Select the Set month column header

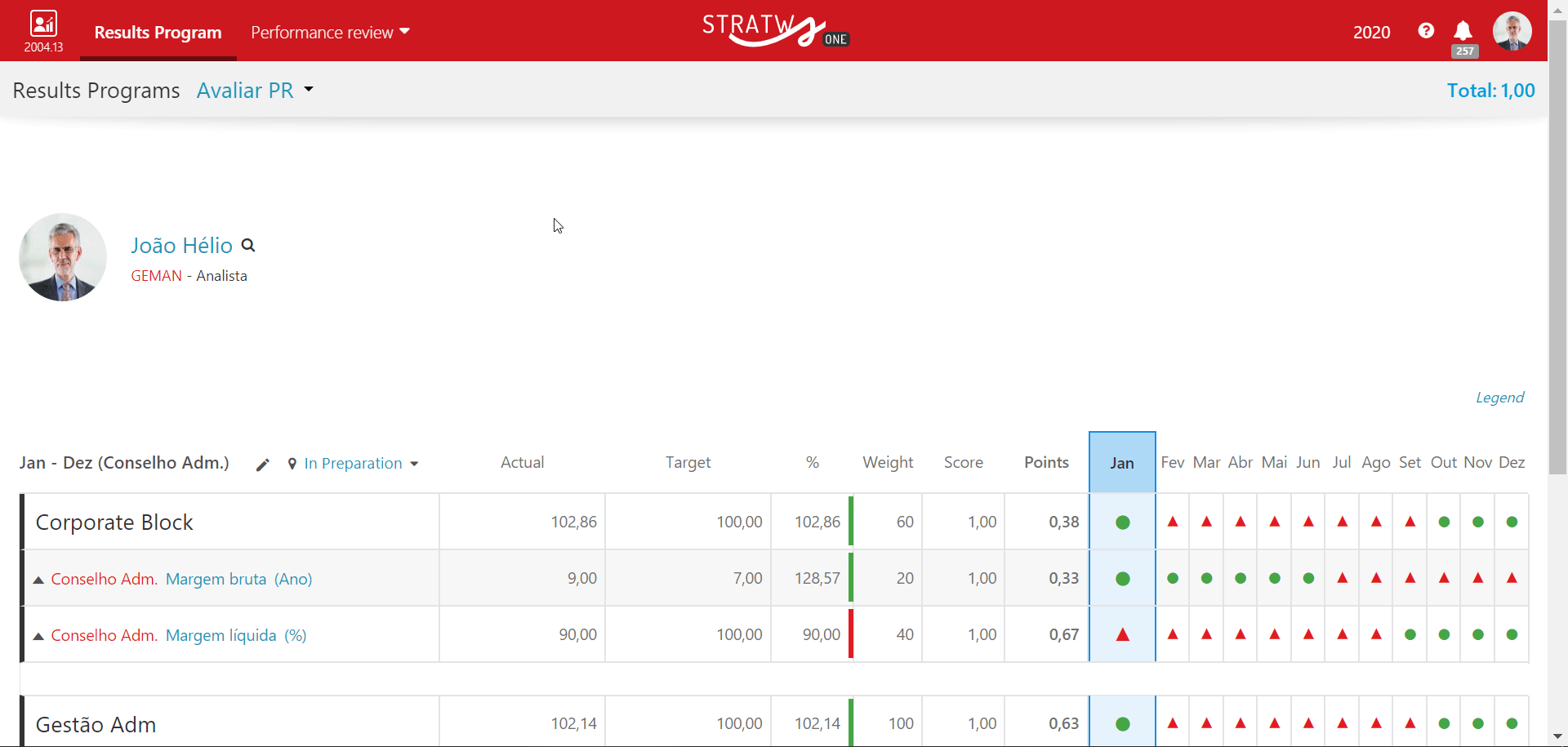[x=1410, y=463]
